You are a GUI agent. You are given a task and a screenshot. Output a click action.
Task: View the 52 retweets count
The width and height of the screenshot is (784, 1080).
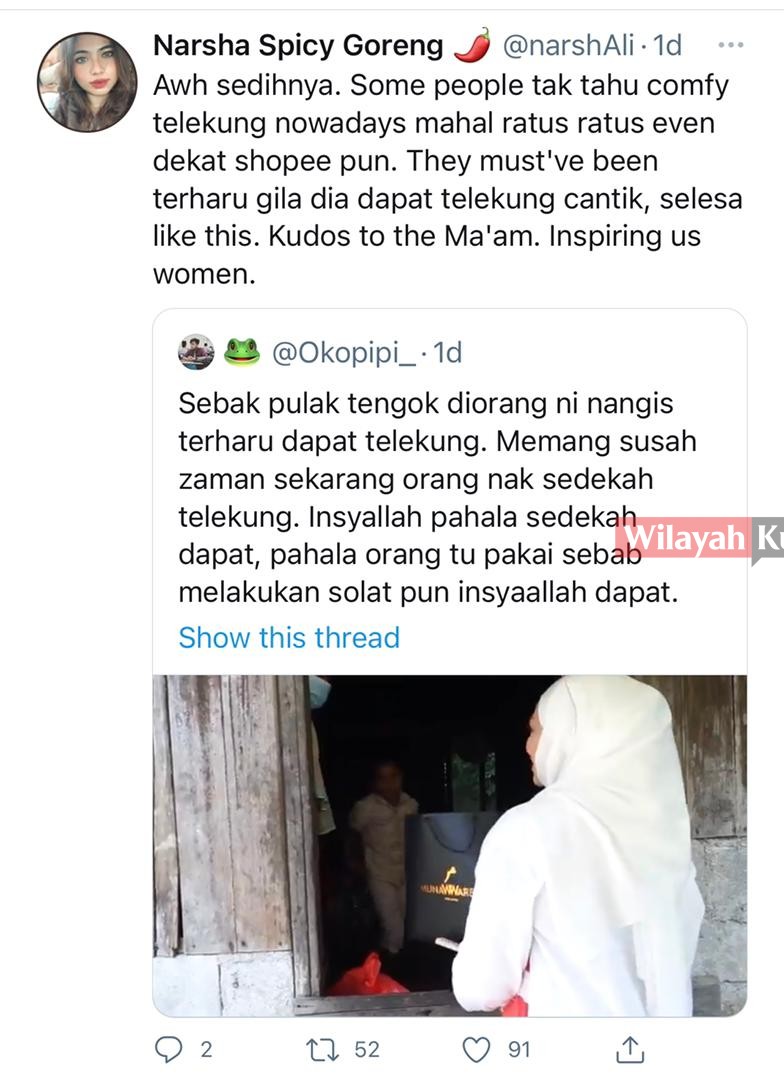coord(367,1050)
